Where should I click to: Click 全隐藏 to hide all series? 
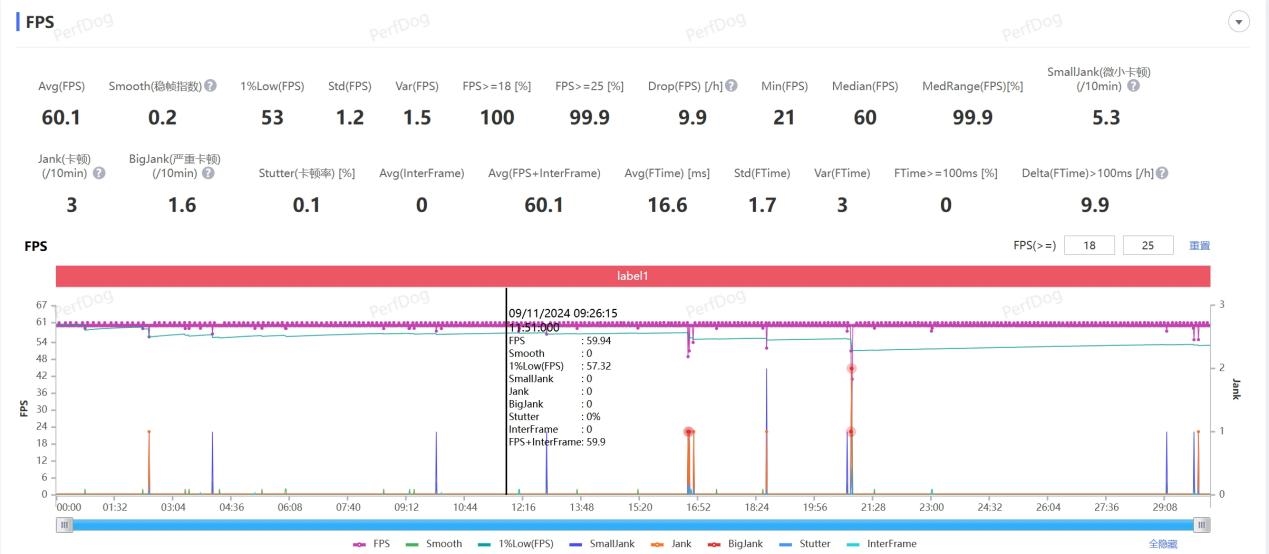click(x=1163, y=544)
